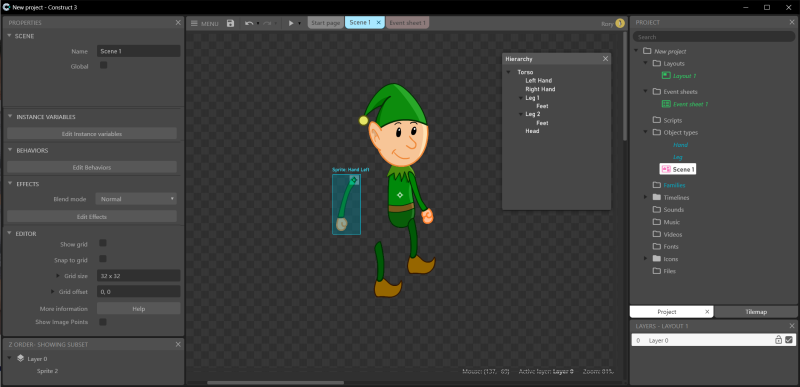Viewport: 800px width, 387px height.
Task: Select Sprite 2 in Z Order list
Action: tap(47, 371)
